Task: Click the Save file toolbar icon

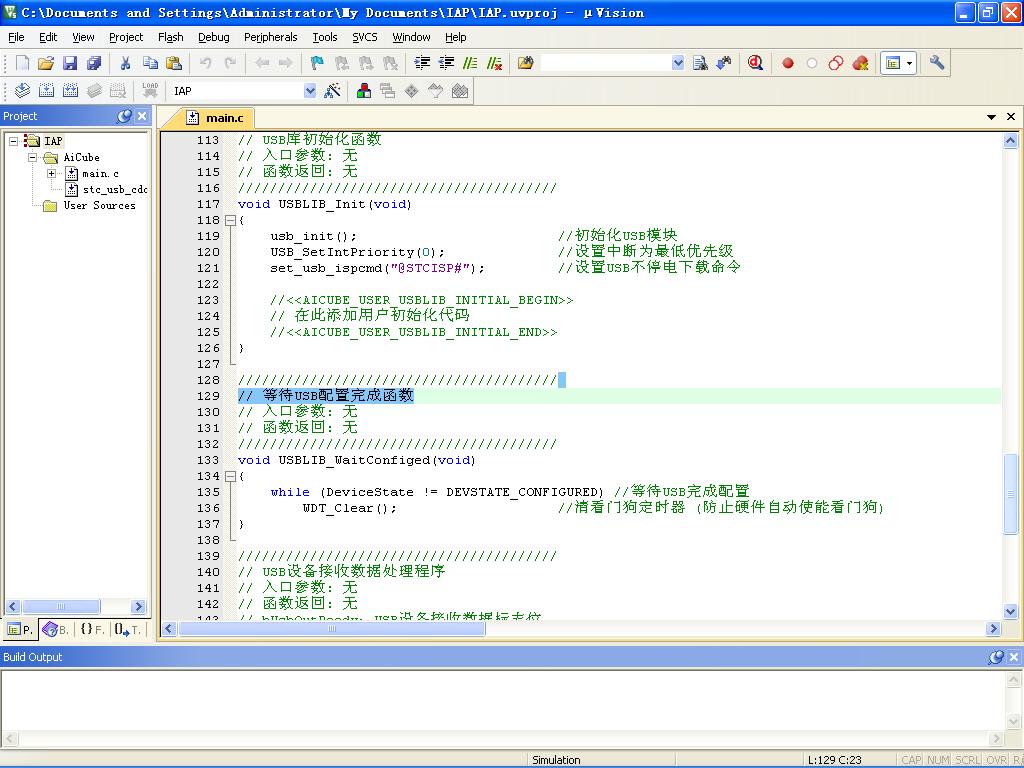Action: tap(70, 63)
